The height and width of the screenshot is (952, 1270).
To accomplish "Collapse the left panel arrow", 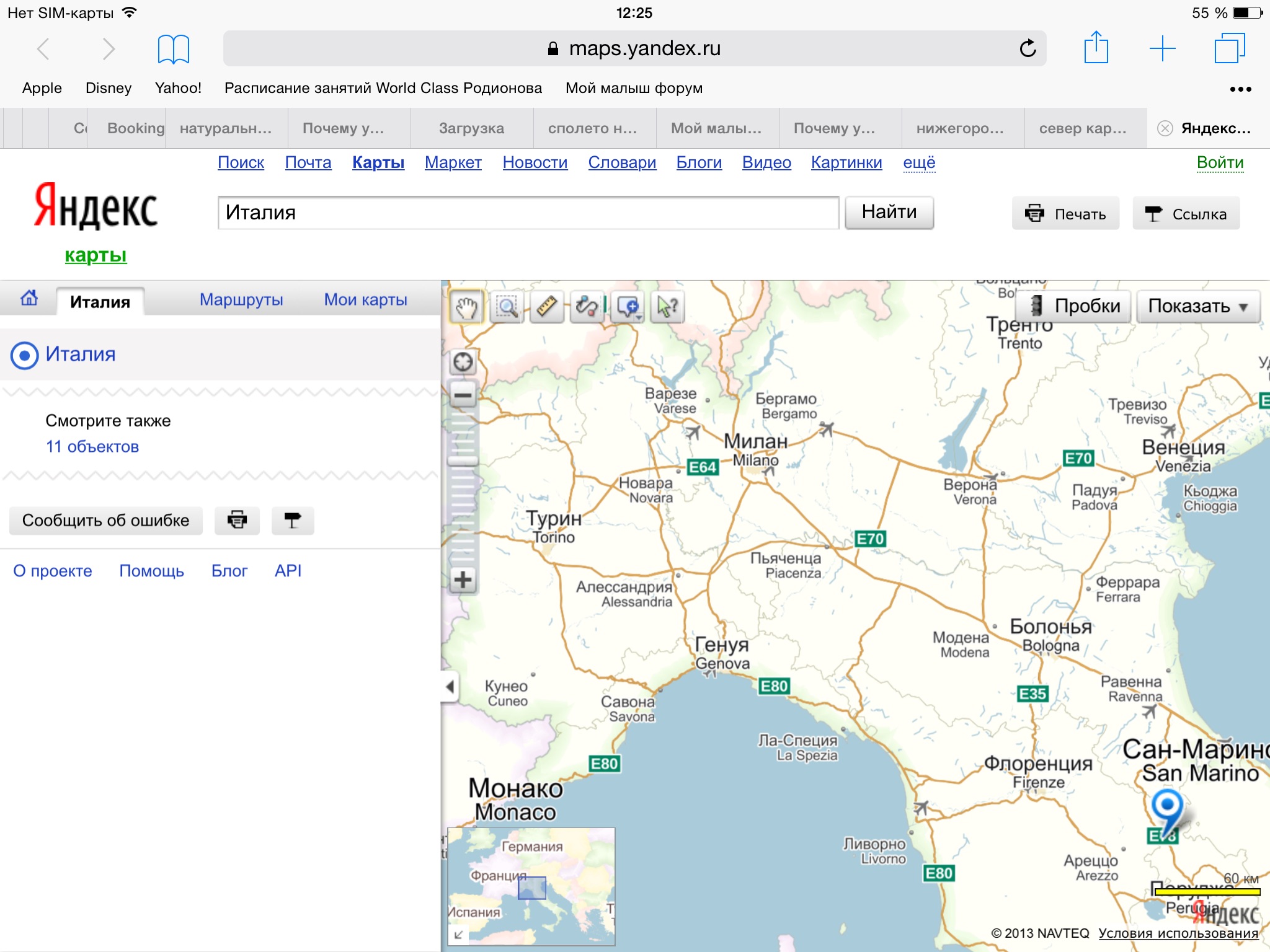I will (450, 686).
